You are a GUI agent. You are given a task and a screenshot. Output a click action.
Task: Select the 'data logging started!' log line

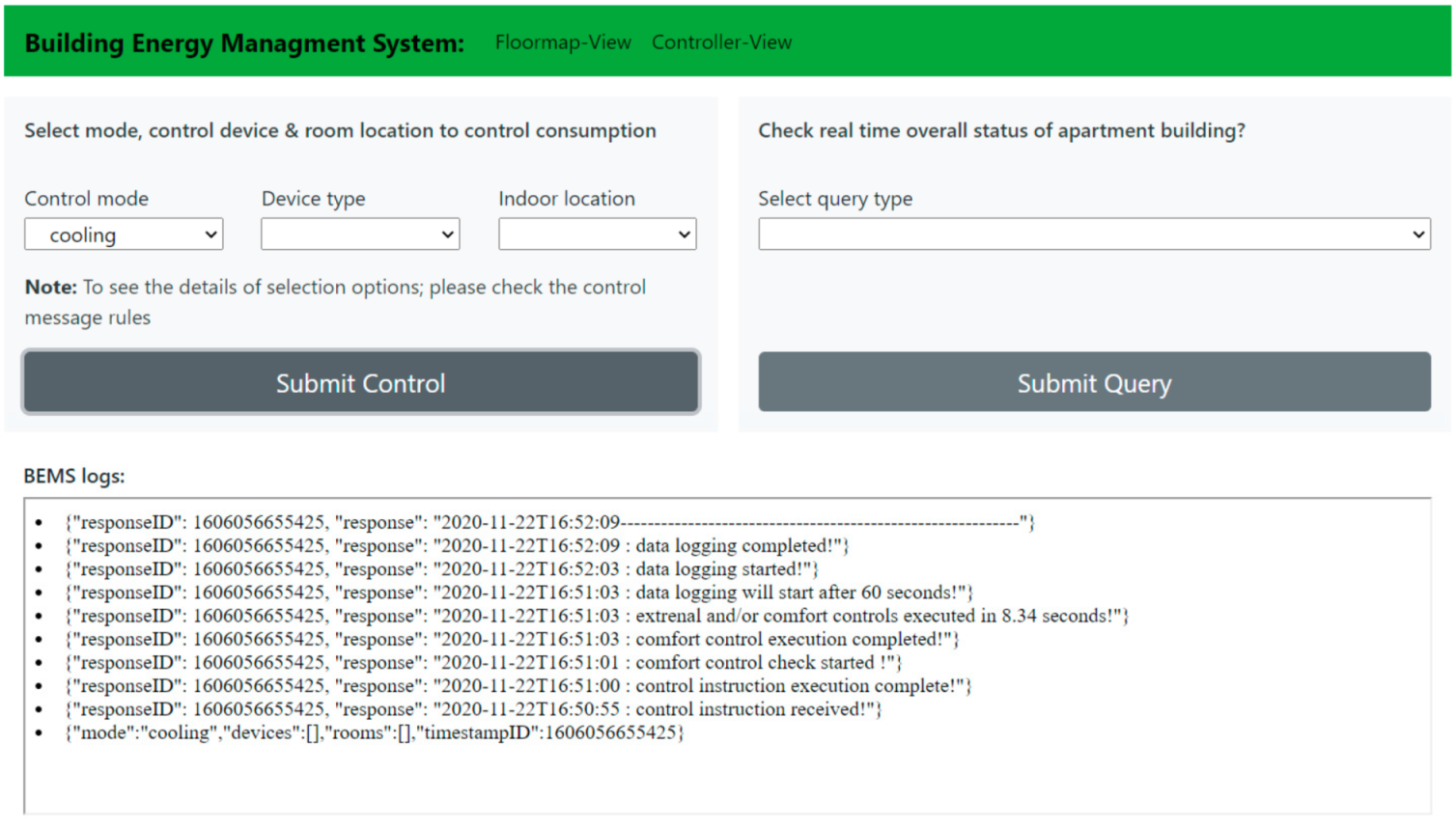(441, 569)
